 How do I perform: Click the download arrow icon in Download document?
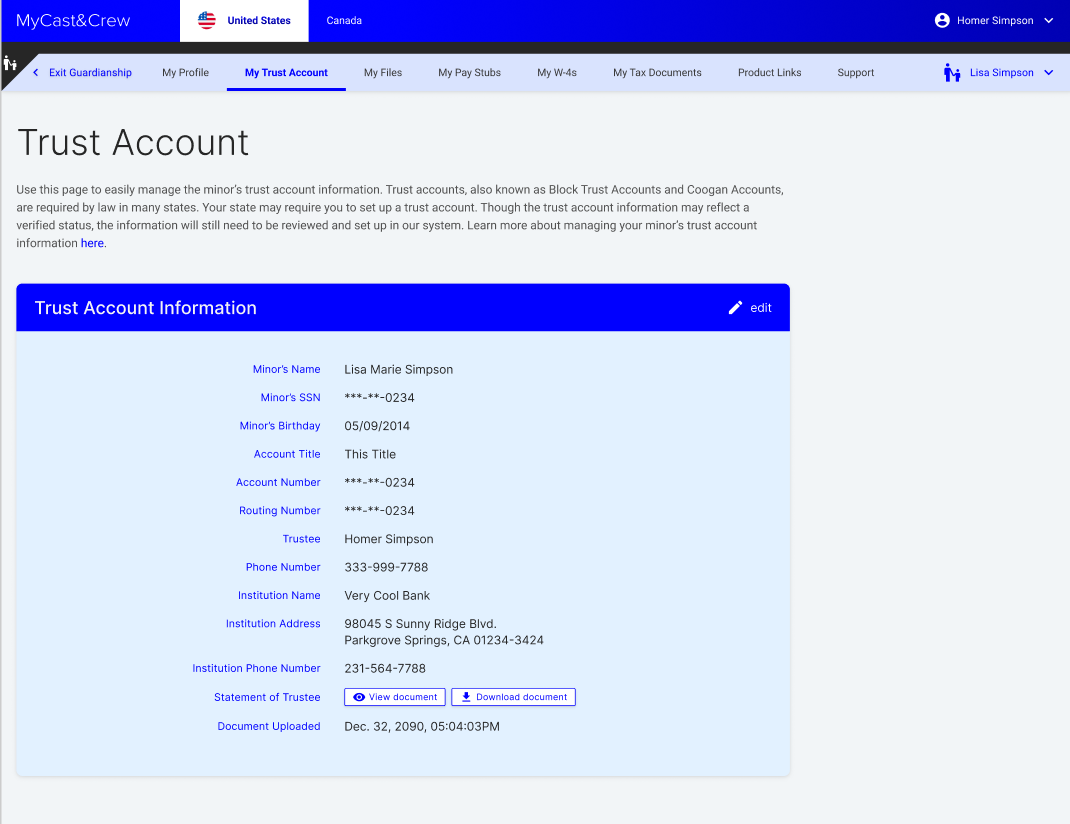point(466,697)
